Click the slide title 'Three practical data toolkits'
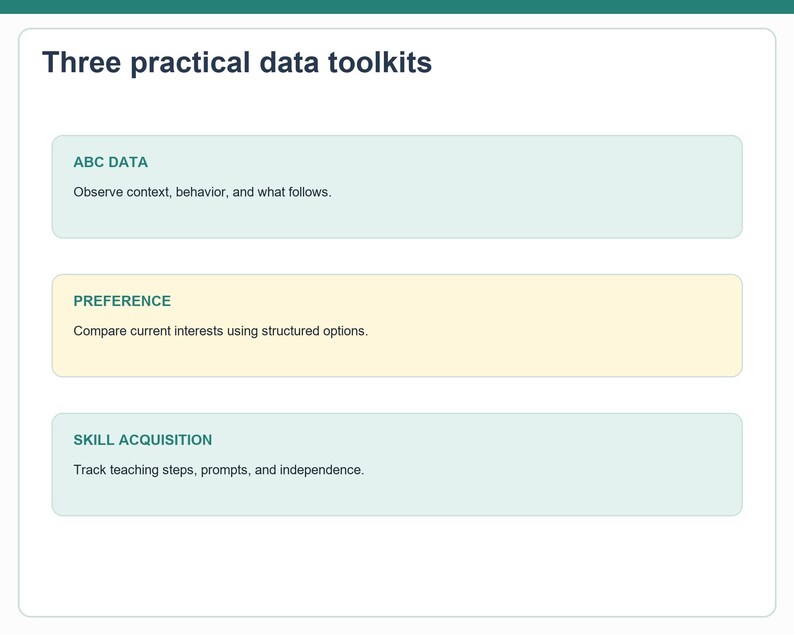This screenshot has height=635, width=794. click(x=237, y=63)
